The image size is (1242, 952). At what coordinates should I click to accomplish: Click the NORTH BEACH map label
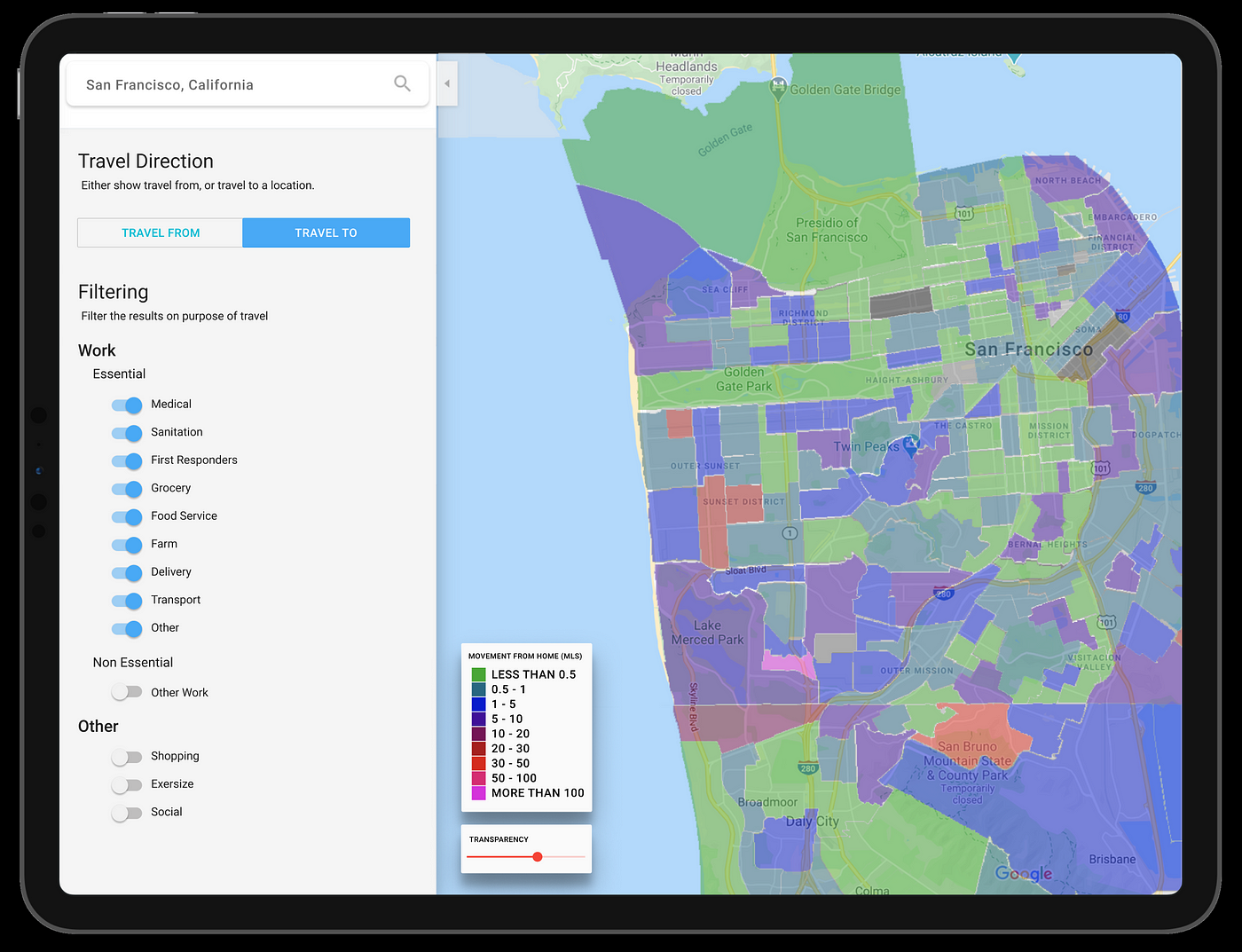coord(1067,180)
